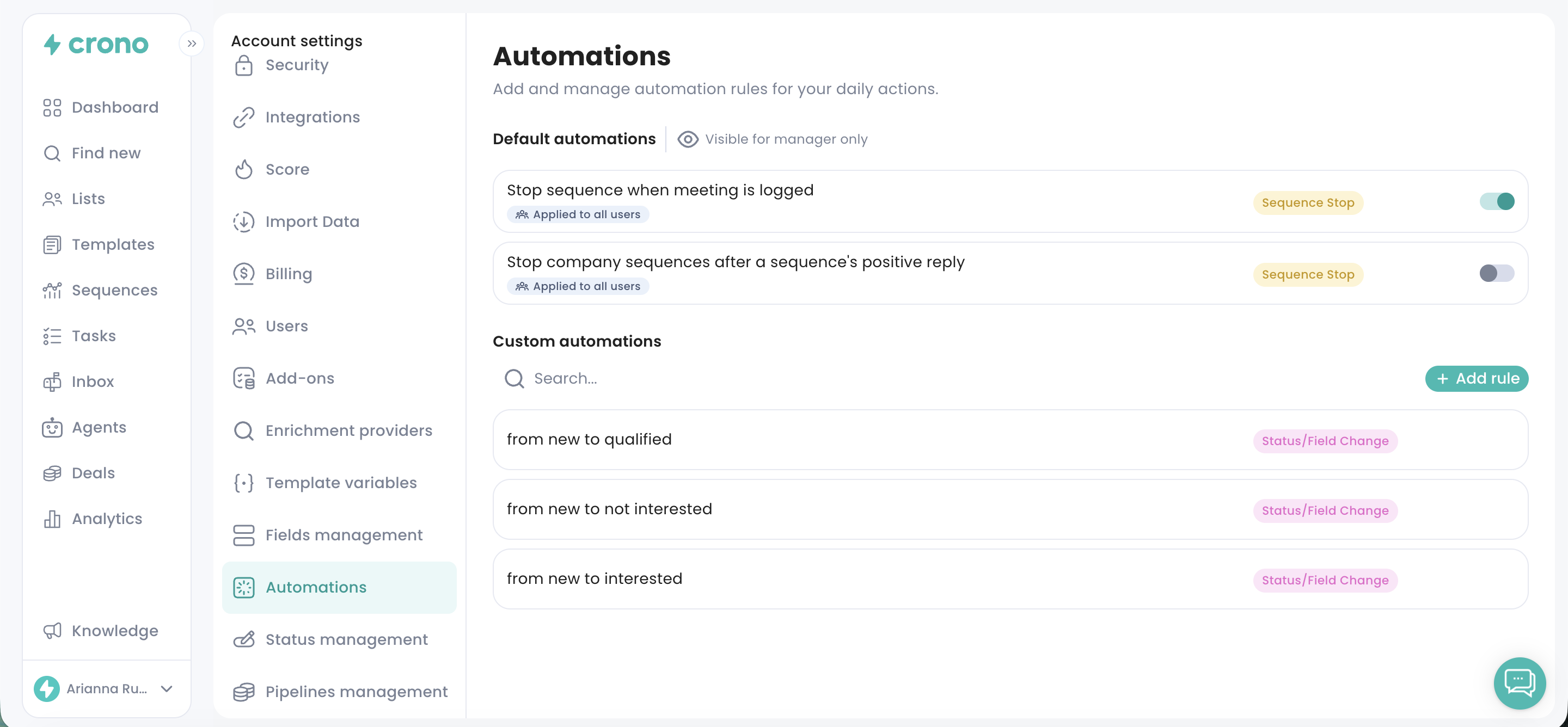Click the Sequences chart icon
The image size is (1568, 727).
click(52, 290)
